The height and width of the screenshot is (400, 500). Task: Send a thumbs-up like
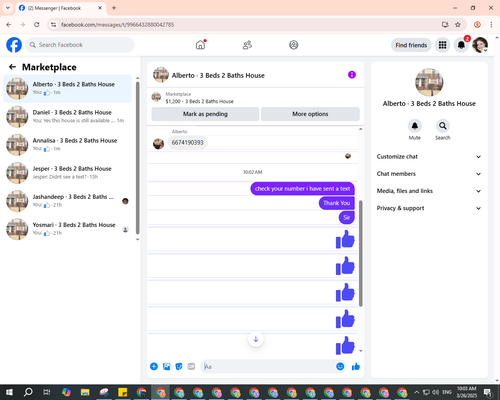point(356,367)
